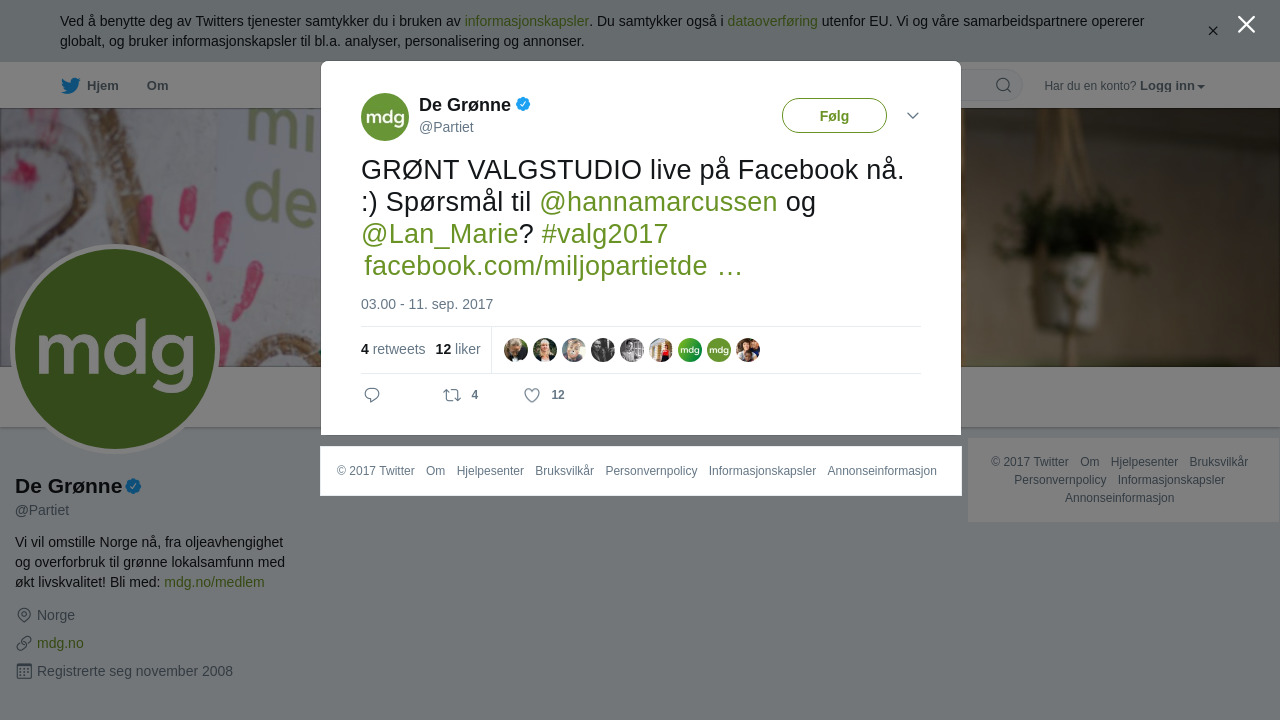Close the tweet overlay with large X
The image size is (1280, 720).
[1246, 24]
